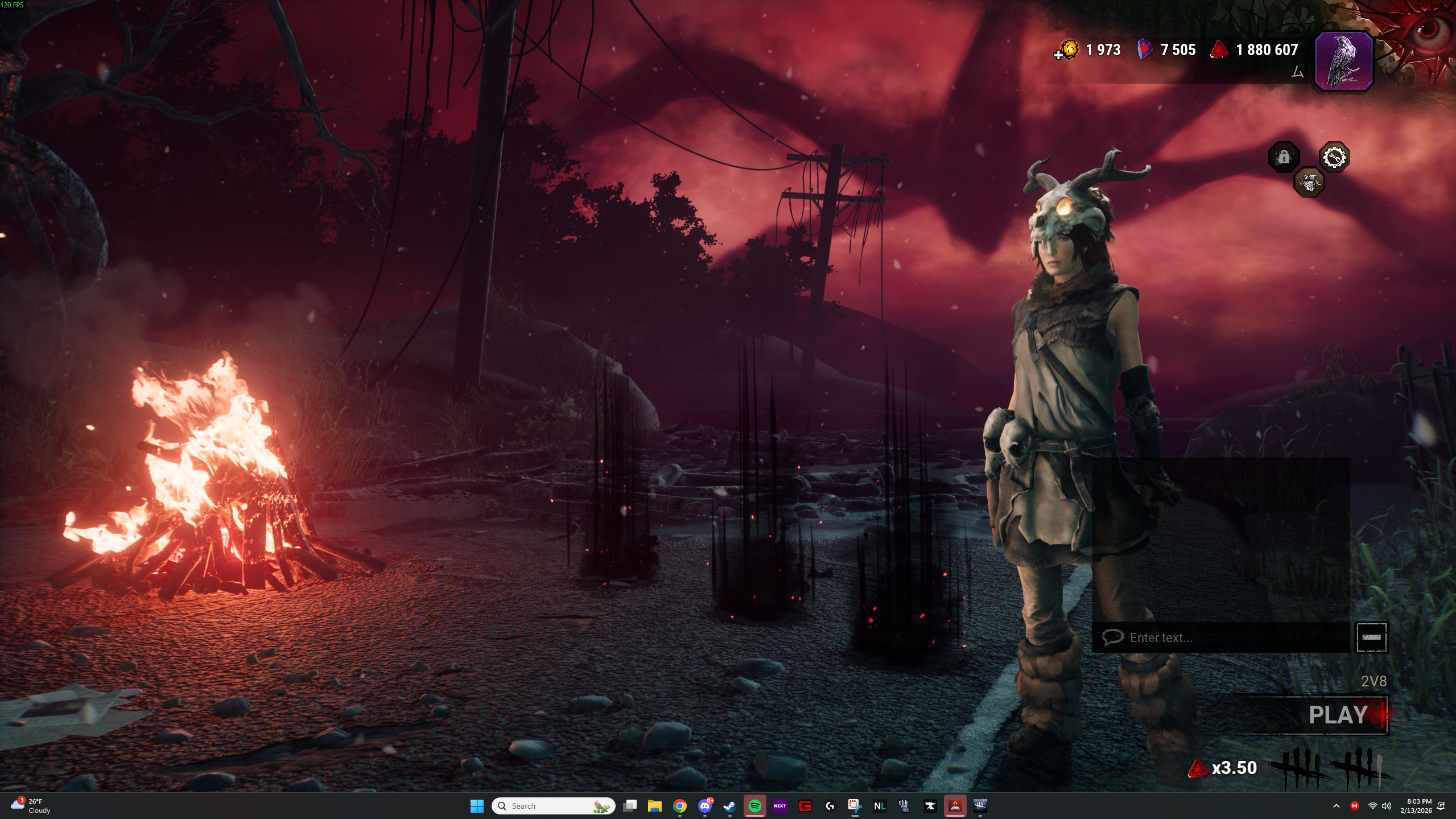Open Spotify from the taskbar

click(x=754, y=806)
